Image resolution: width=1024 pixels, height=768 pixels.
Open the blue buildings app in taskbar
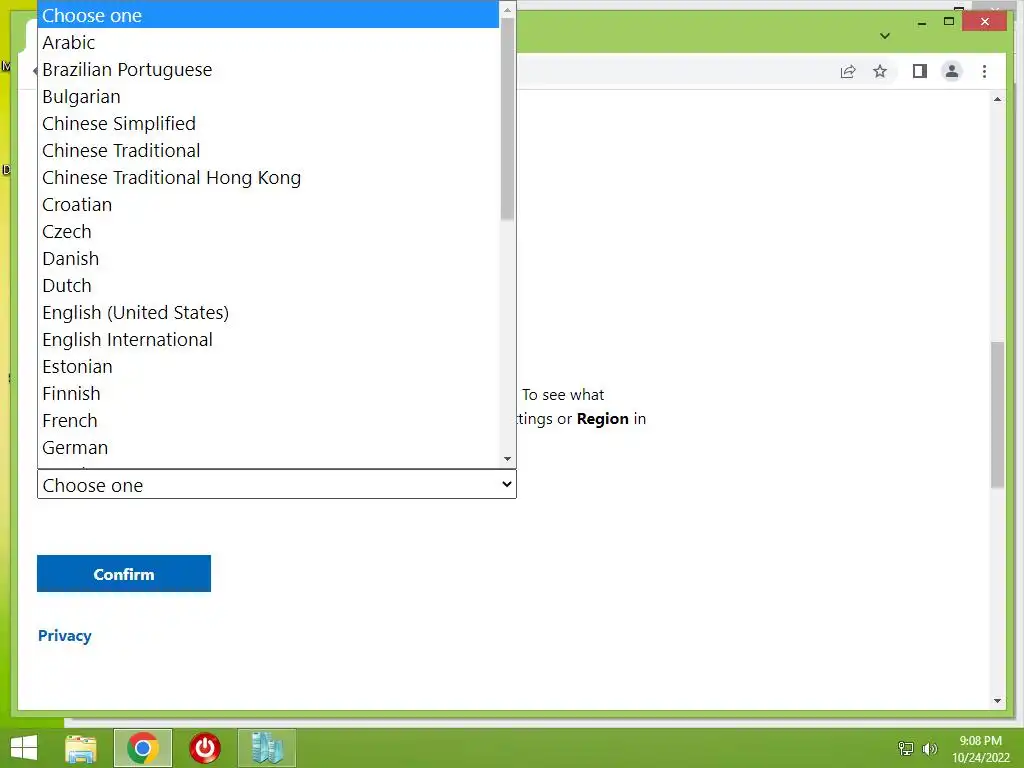(267, 748)
